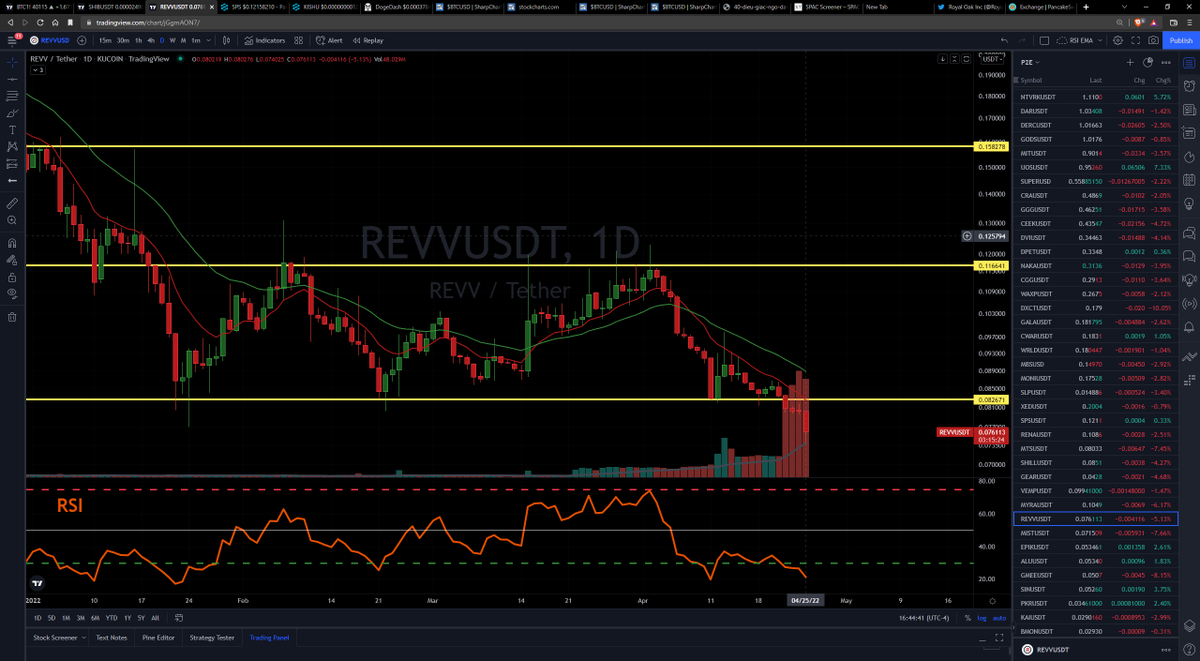Screen dimensions: 1200x661
Task: Expand the RSI EMA saved layout dropdown
Action: point(1100,40)
